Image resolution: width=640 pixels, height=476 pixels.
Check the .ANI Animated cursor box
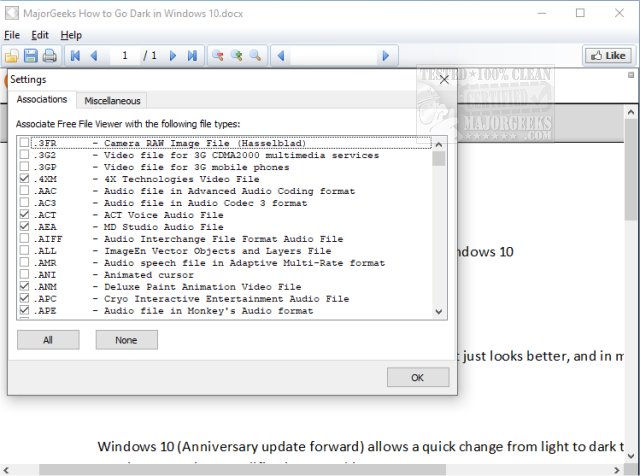click(24, 274)
